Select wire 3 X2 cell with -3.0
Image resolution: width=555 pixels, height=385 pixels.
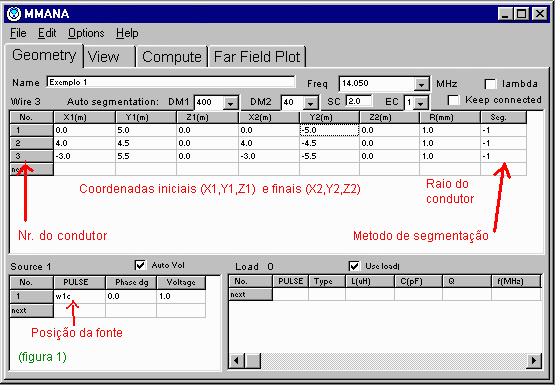pyautogui.click(x=269, y=156)
